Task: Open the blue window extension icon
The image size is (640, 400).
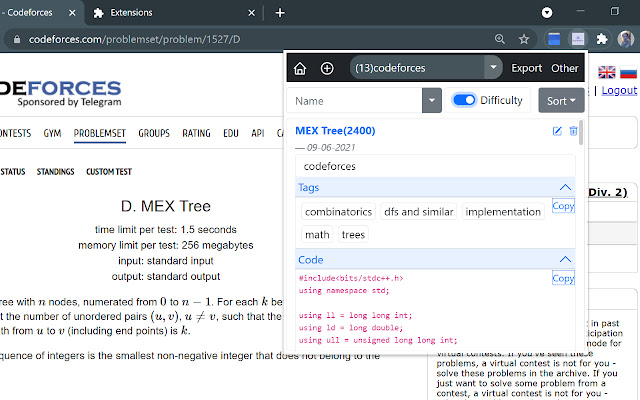Action: 554,39
